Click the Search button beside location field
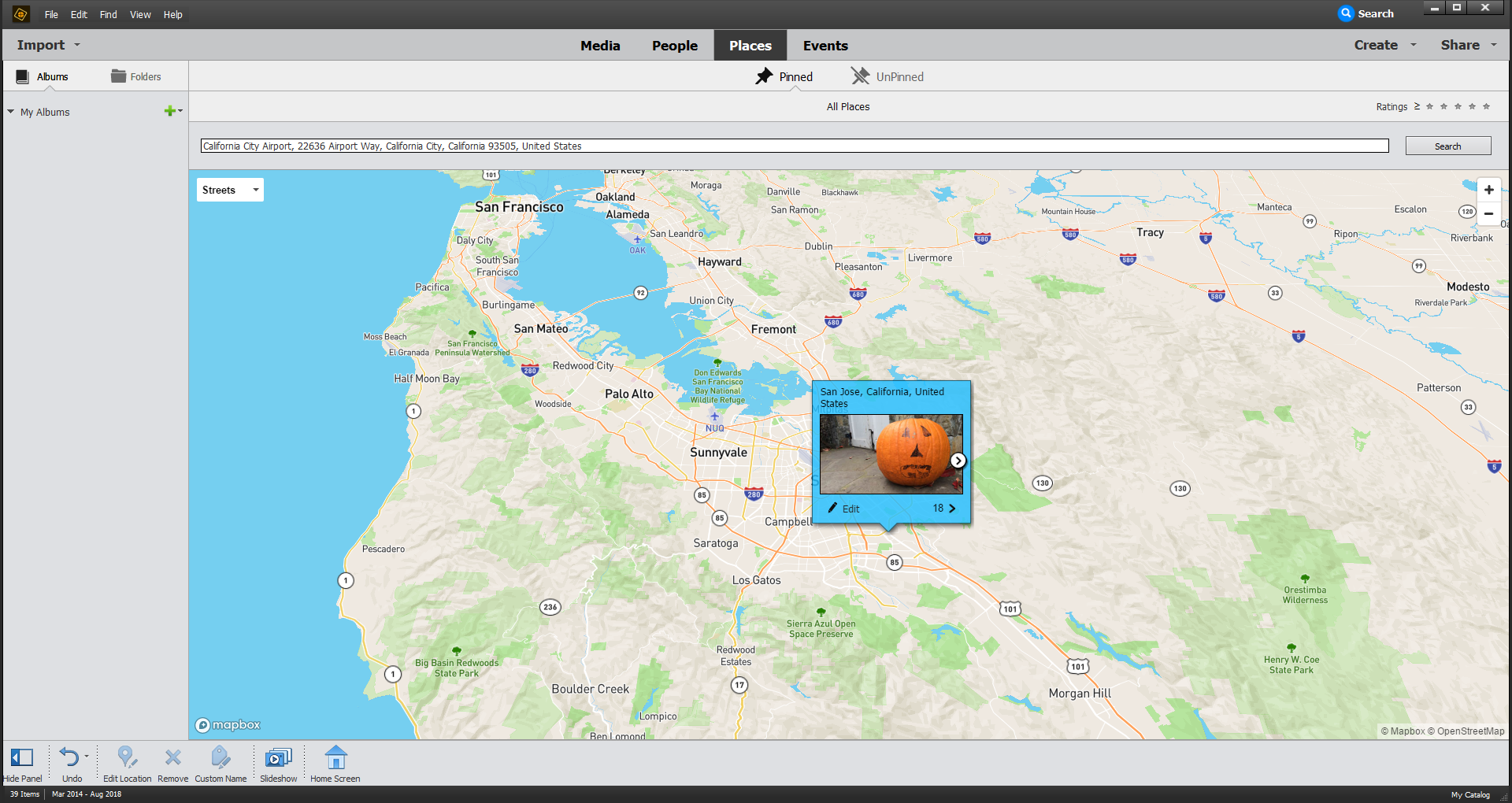 1447,146
